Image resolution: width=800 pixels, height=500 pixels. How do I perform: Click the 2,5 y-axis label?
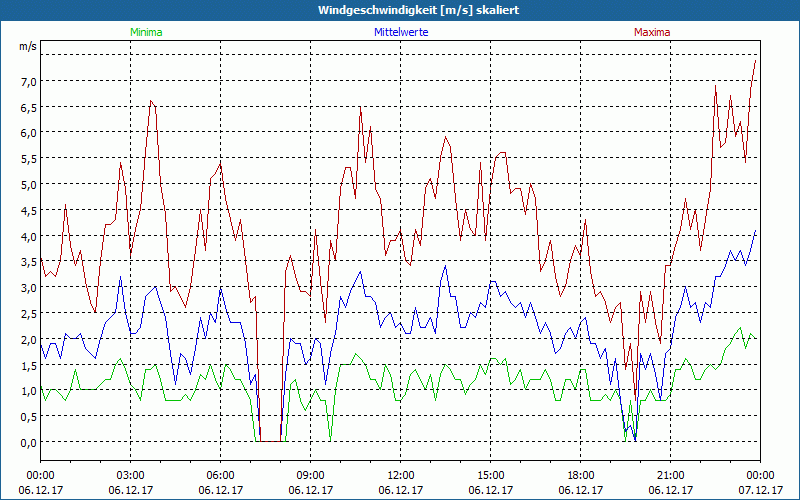29,314
